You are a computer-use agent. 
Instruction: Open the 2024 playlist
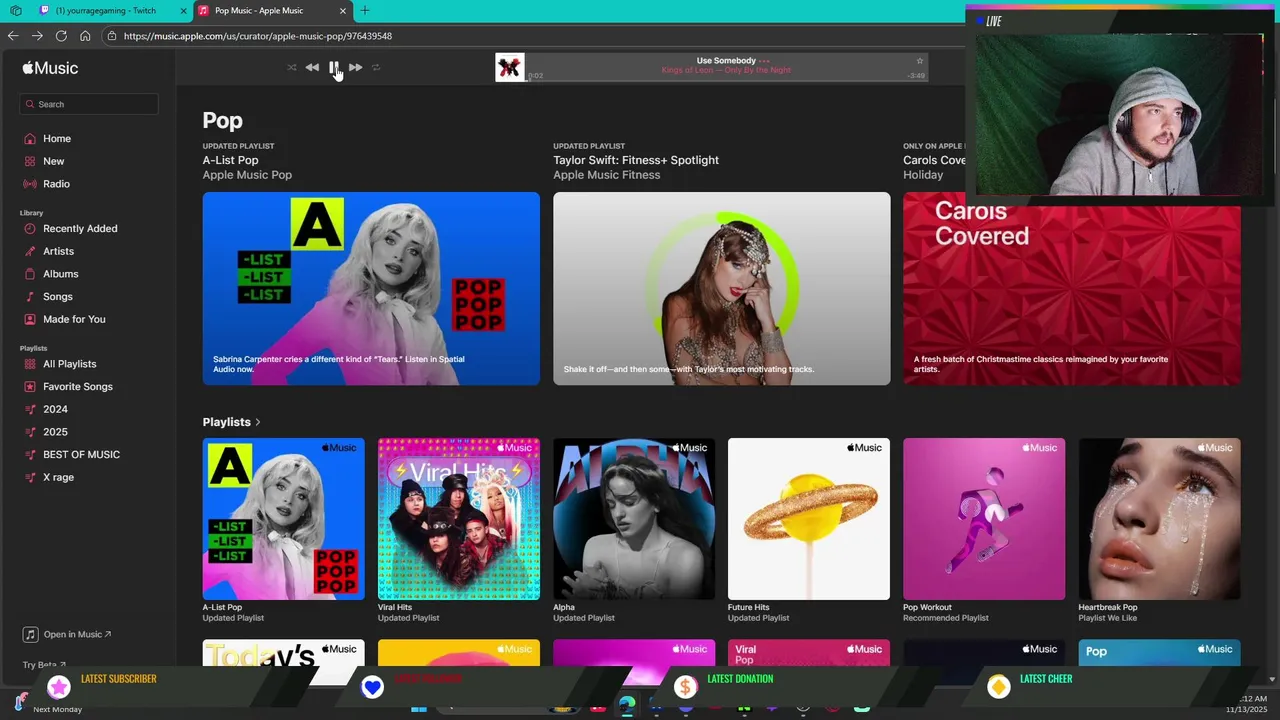point(55,409)
